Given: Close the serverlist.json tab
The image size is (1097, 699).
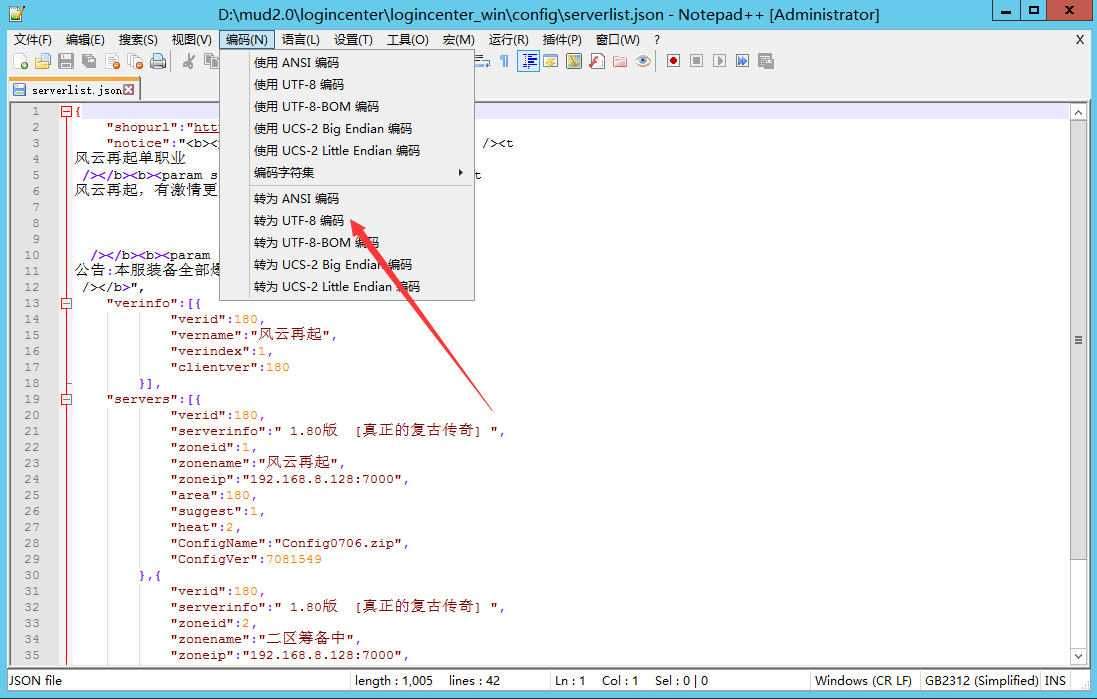Looking at the screenshot, I should coord(129,90).
